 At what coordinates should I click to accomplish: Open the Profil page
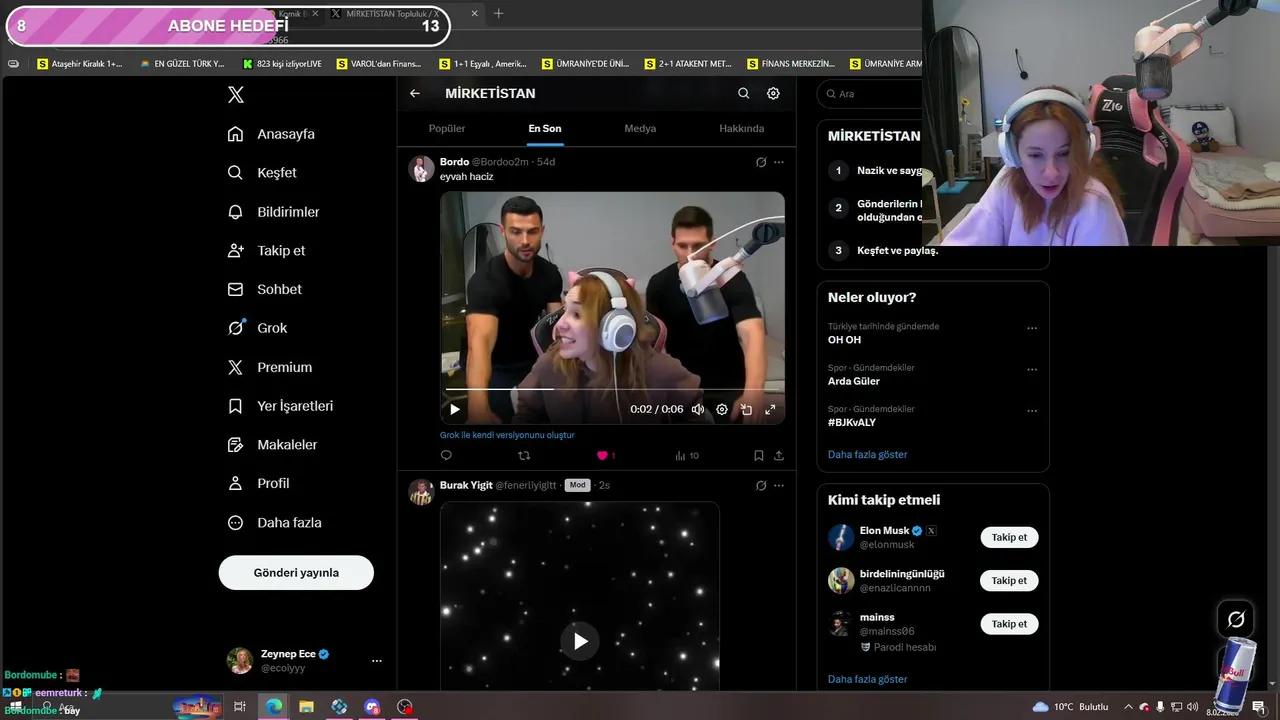[x=258, y=483]
